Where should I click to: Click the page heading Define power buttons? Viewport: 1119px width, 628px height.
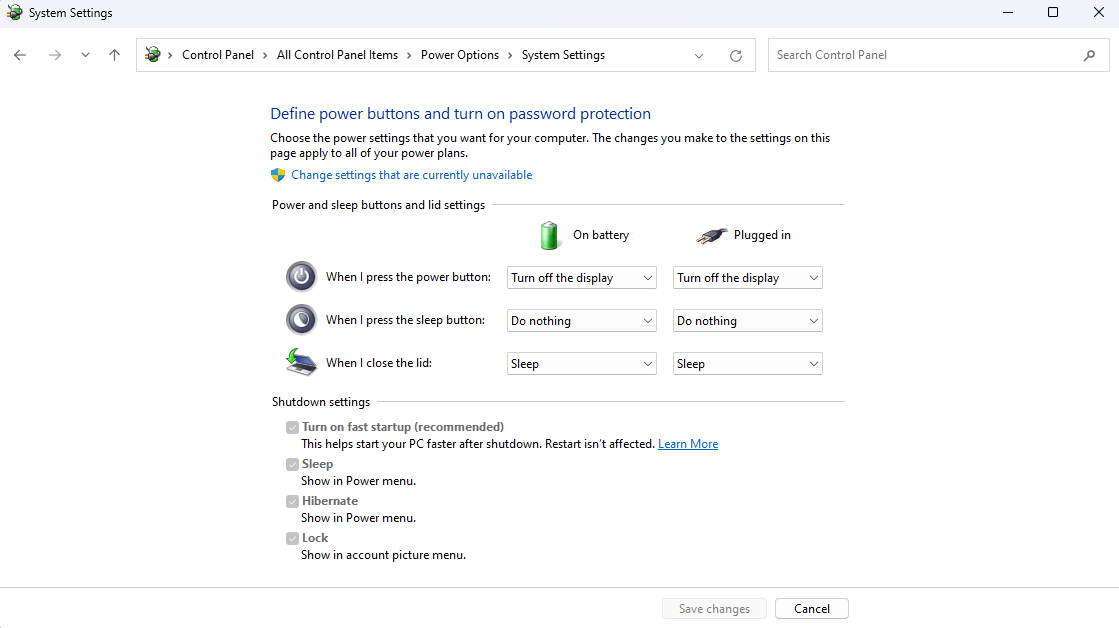coord(460,113)
